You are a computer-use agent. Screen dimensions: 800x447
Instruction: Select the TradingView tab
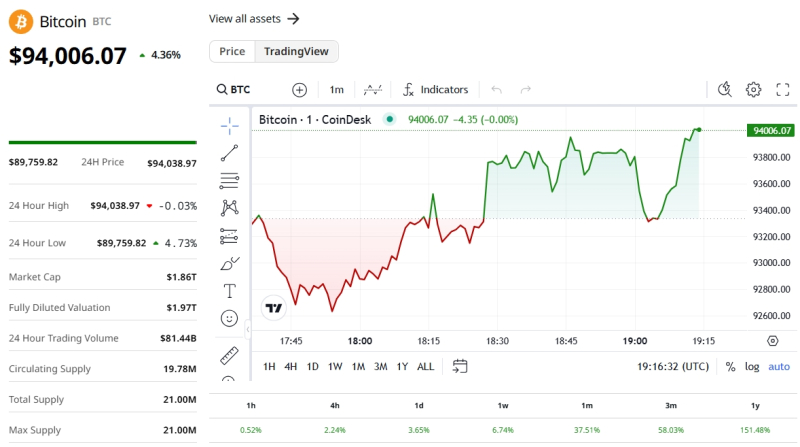pos(296,51)
